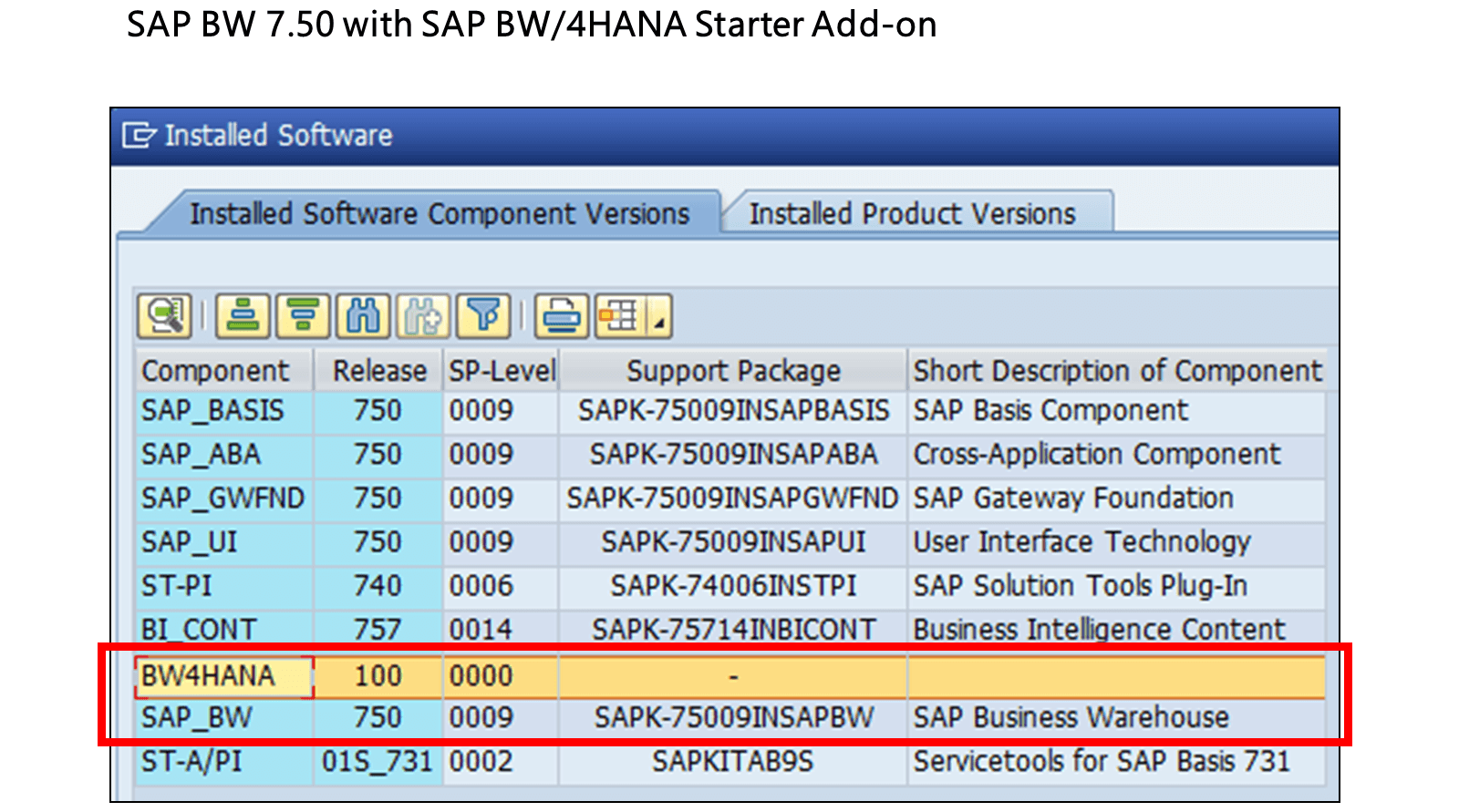Select the ST-A/PI component cell
Viewport: 1459px width, 812px height.
point(224,761)
